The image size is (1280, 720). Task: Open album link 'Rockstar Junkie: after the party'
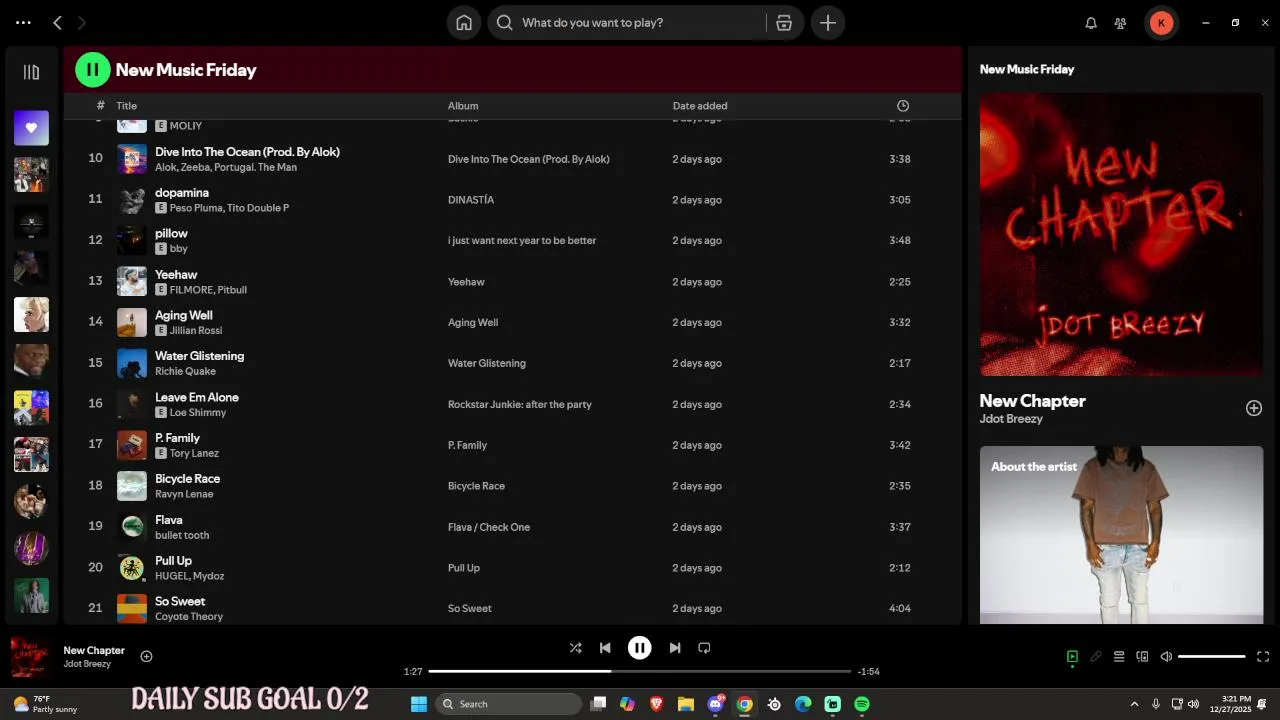click(520, 405)
